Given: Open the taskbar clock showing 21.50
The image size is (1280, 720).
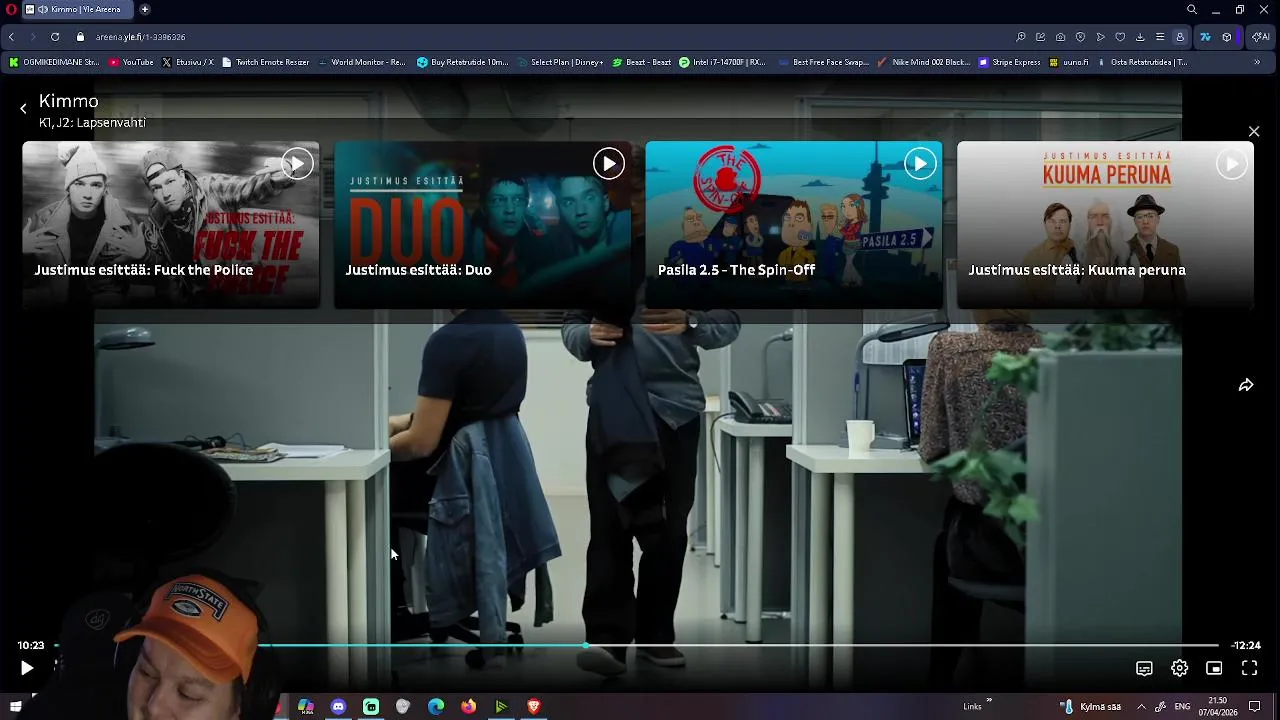Looking at the screenshot, I should [1218, 706].
